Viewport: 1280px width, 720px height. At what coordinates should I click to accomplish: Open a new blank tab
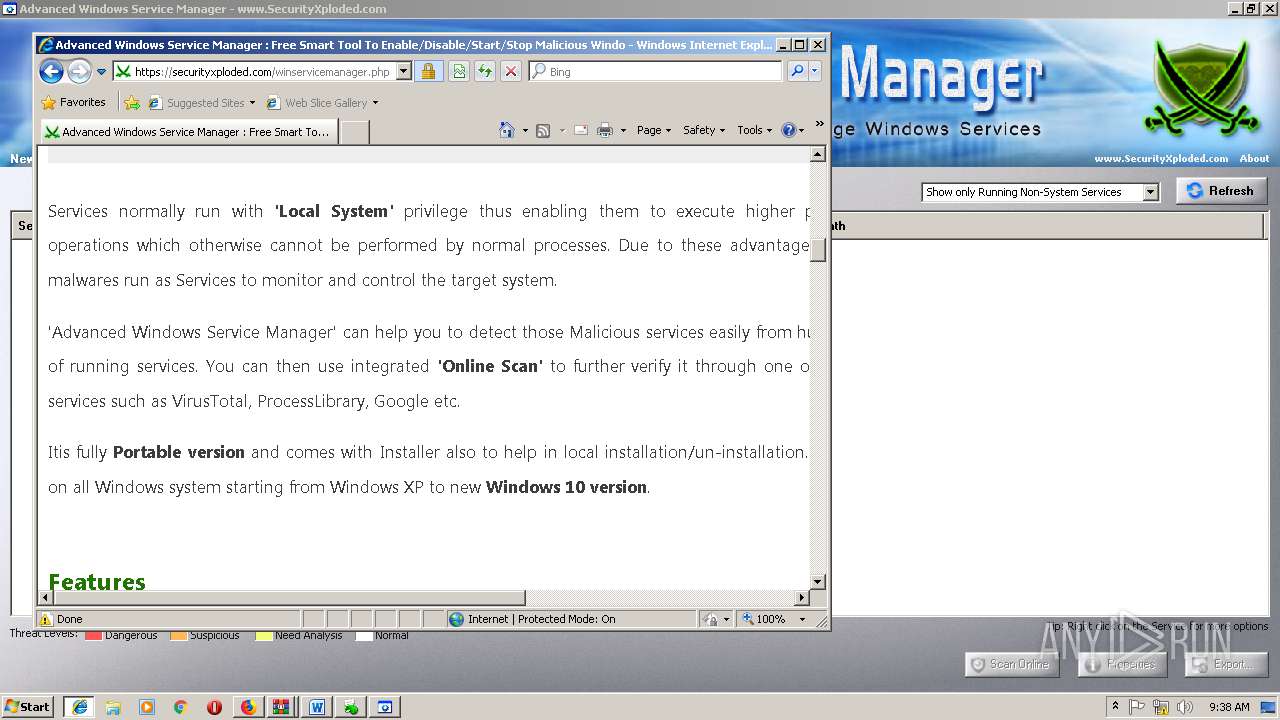coord(355,132)
